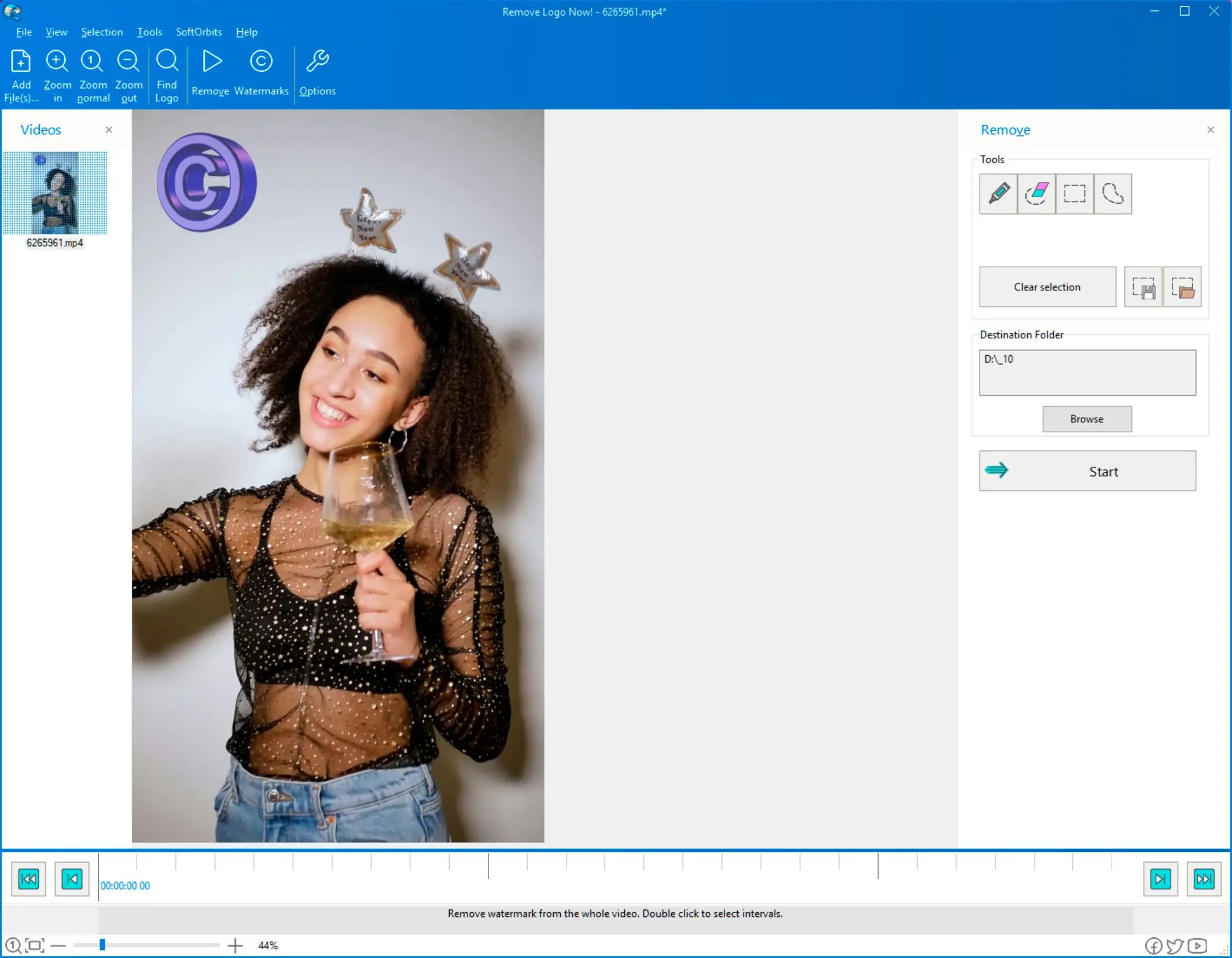Select the Pencil/Draw tool
Viewport: 1232px width, 958px height.
(x=998, y=192)
